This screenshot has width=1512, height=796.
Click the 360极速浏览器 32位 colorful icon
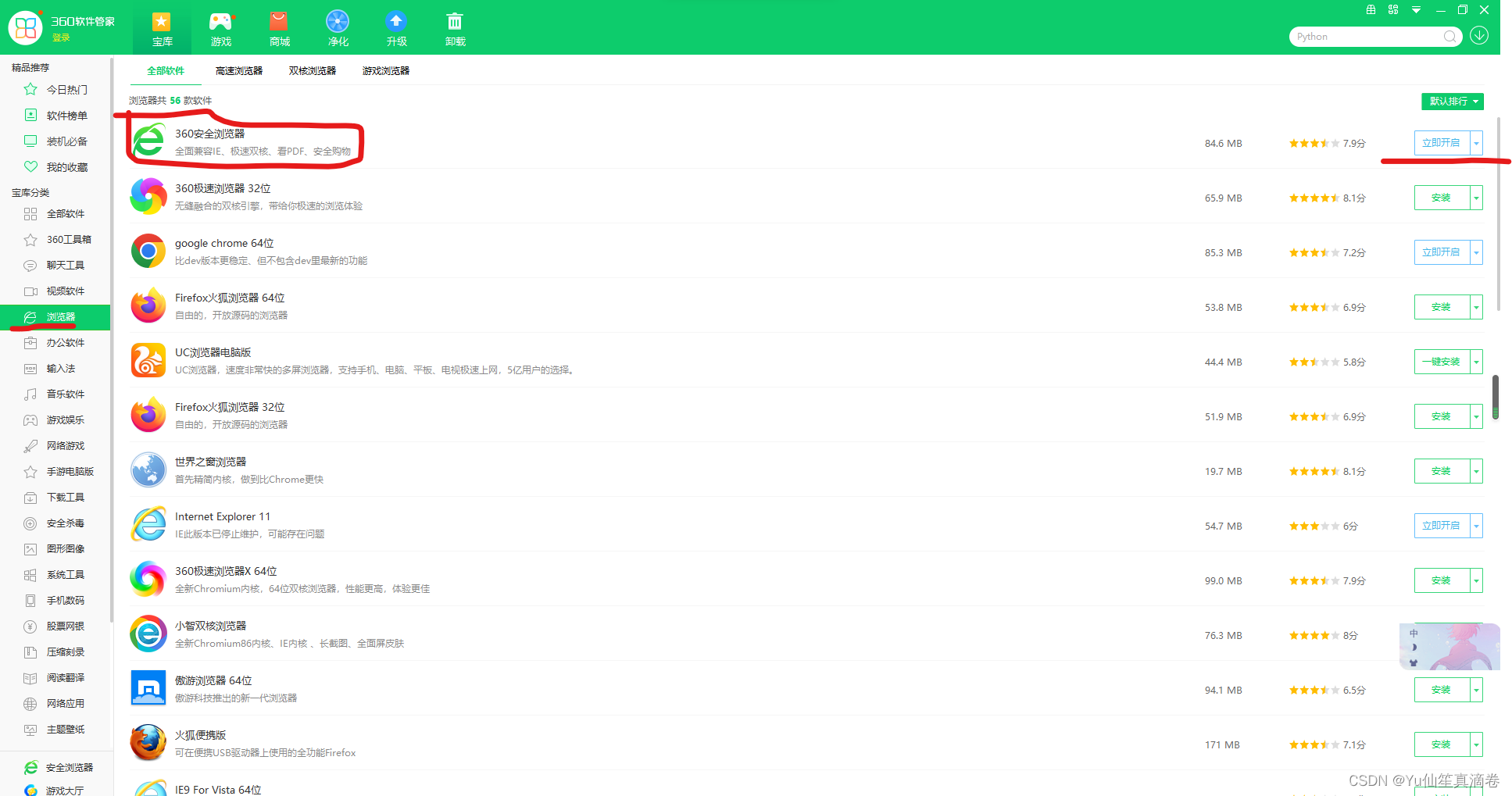pyautogui.click(x=148, y=196)
